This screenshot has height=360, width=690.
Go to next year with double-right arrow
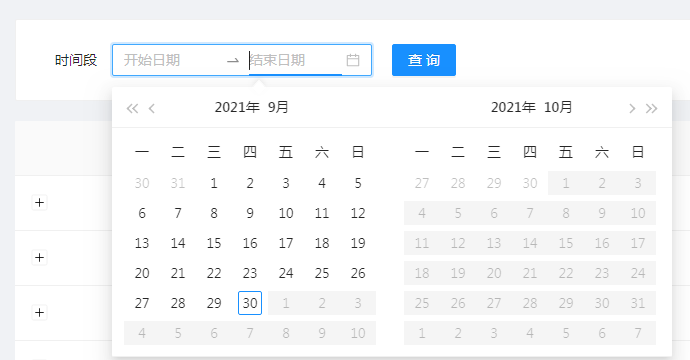[x=652, y=108]
